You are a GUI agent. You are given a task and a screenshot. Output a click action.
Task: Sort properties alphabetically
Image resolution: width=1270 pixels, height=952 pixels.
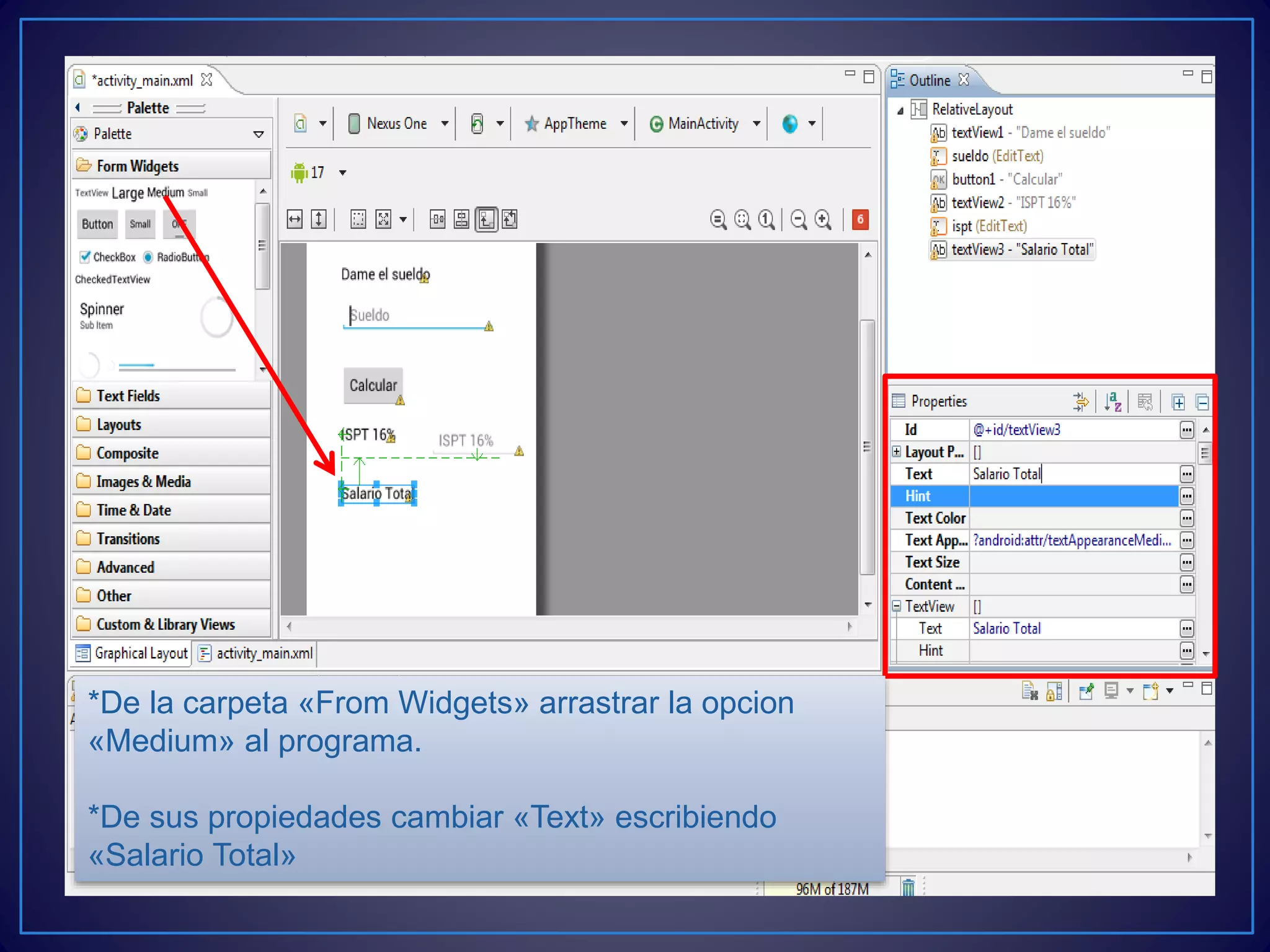click(1113, 402)
